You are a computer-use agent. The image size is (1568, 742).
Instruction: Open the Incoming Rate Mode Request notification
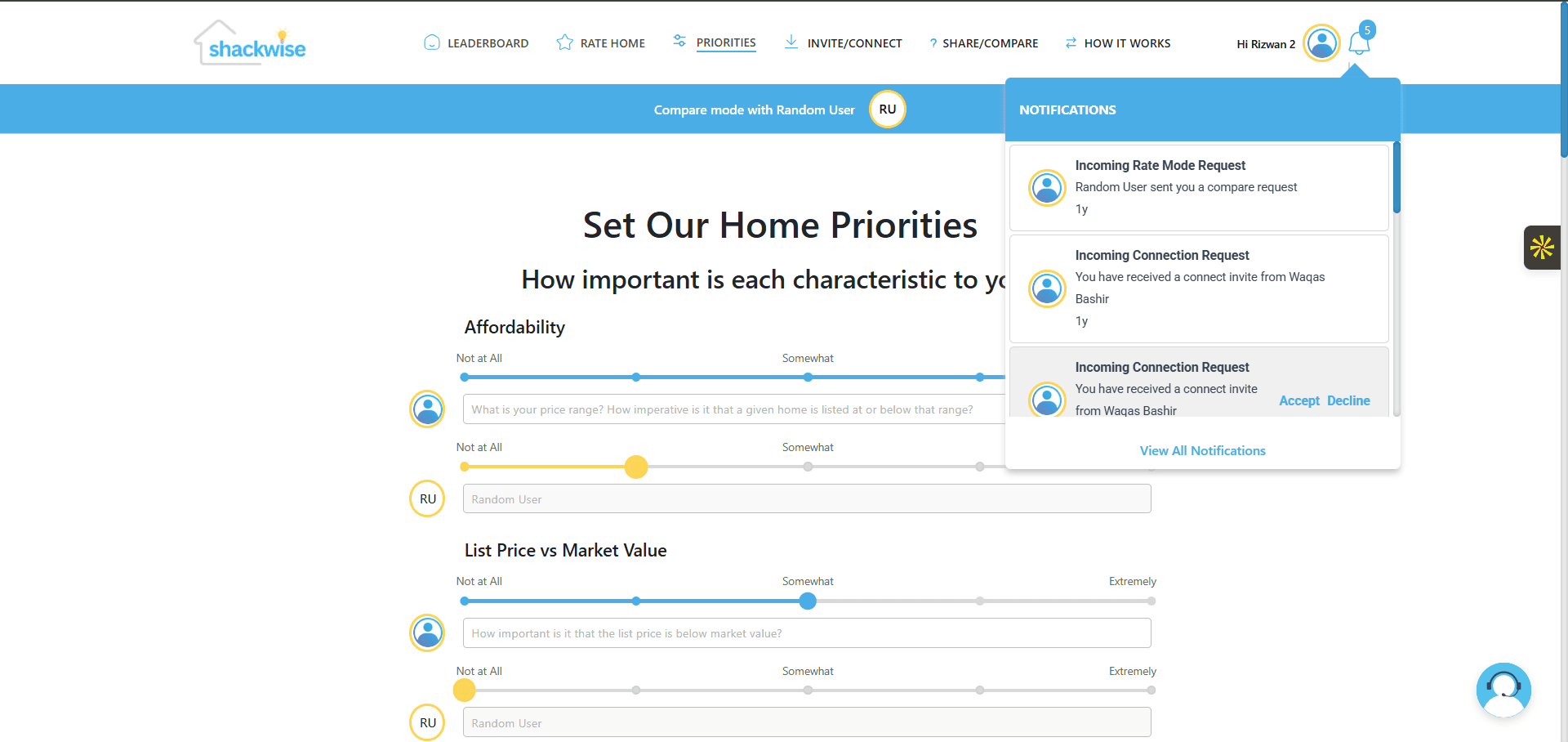tap(1199, 188)
